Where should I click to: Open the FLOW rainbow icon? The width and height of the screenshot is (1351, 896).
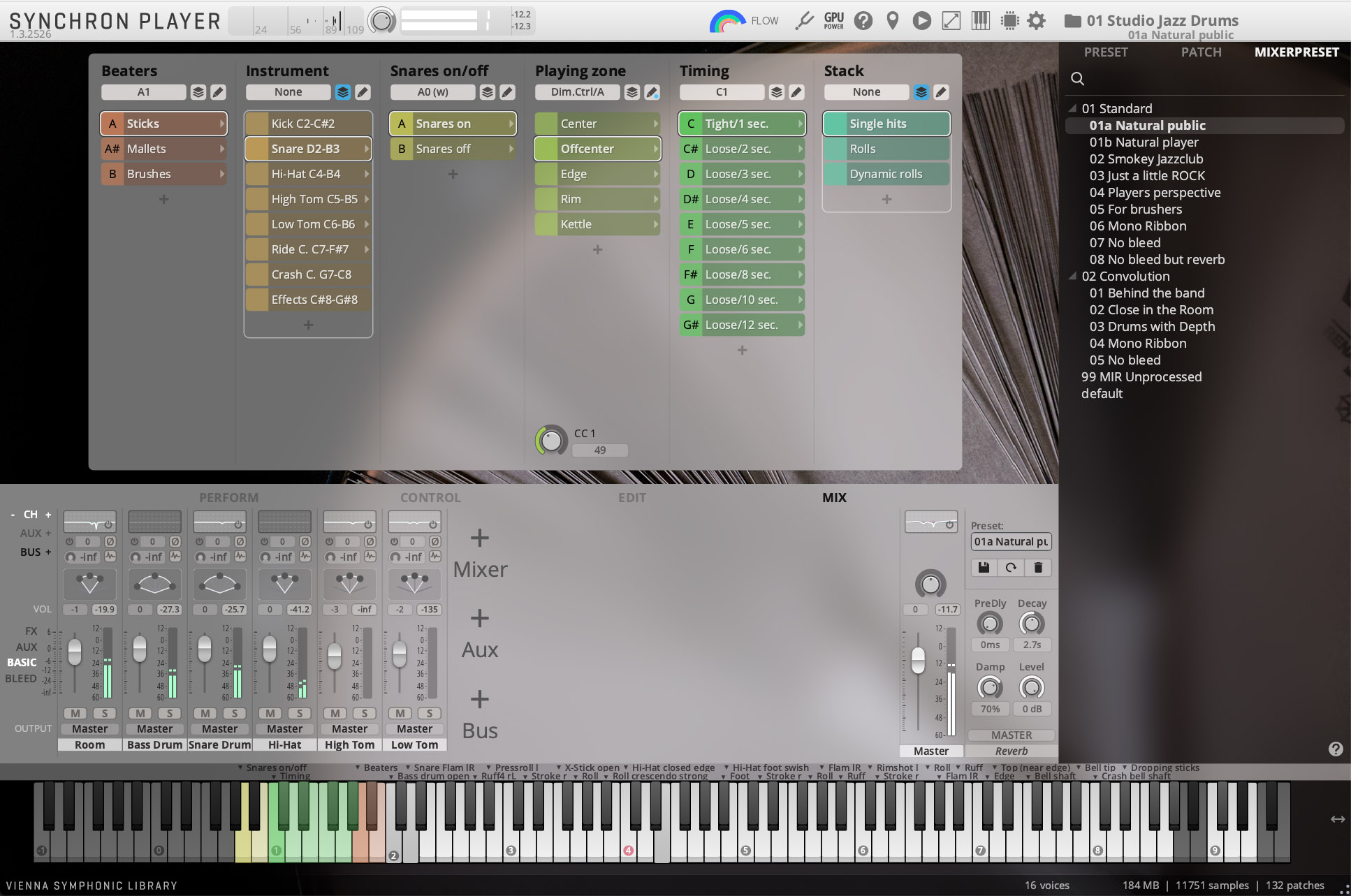tap(726, 21)
